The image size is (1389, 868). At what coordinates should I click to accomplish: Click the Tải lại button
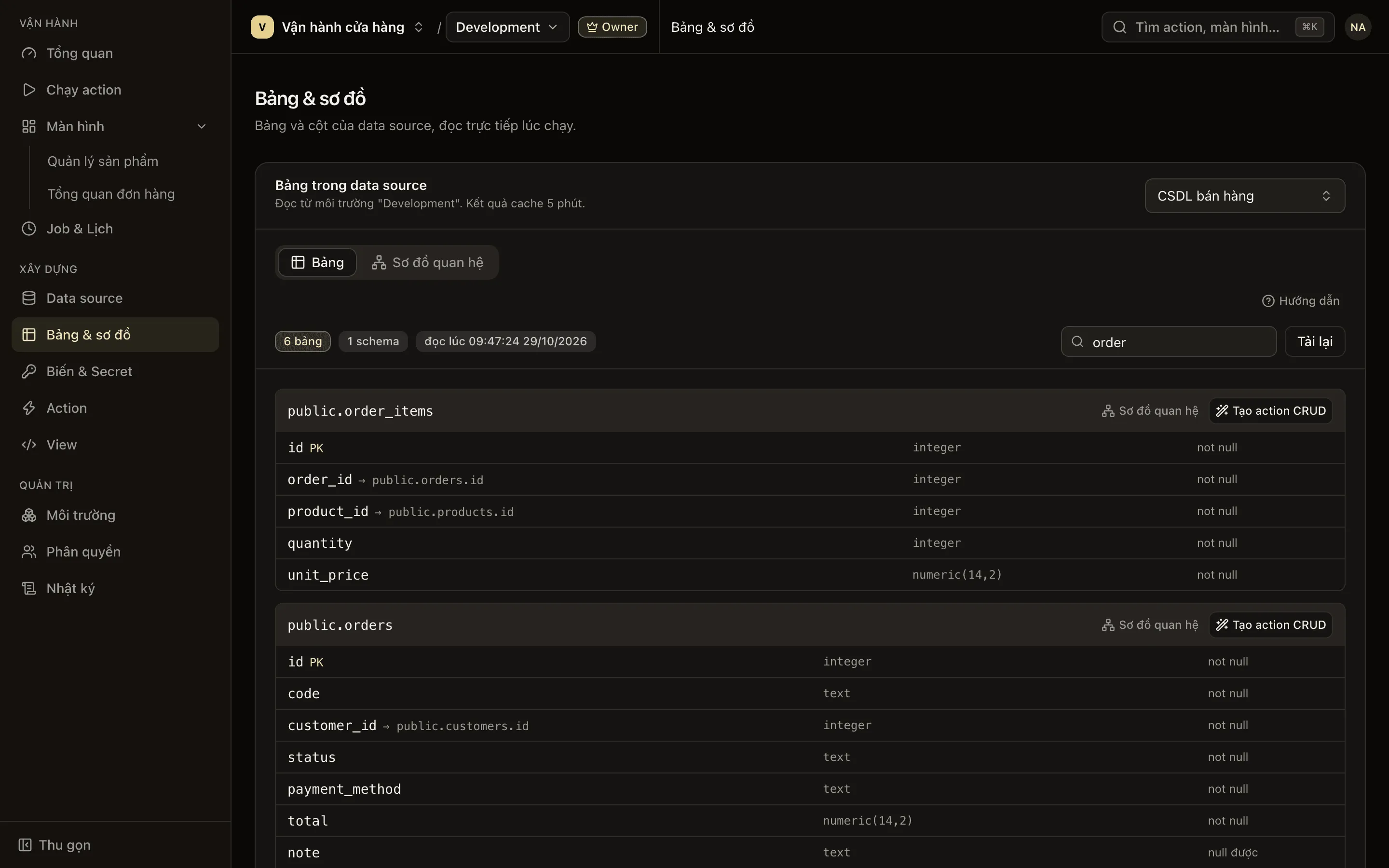pyautogui.click(x=1314, y=341)
